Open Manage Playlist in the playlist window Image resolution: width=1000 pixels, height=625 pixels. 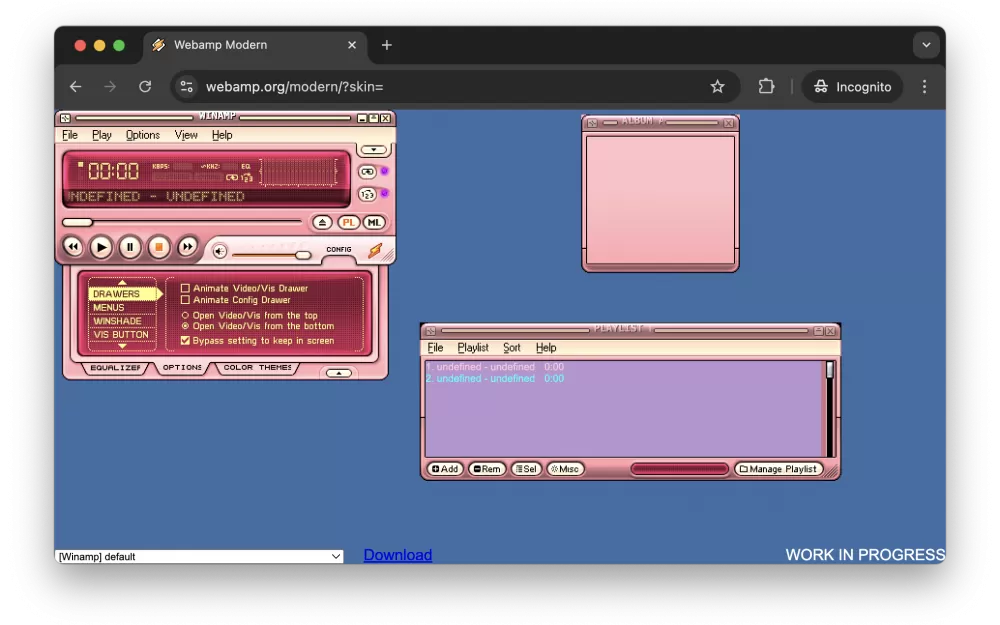777,469
